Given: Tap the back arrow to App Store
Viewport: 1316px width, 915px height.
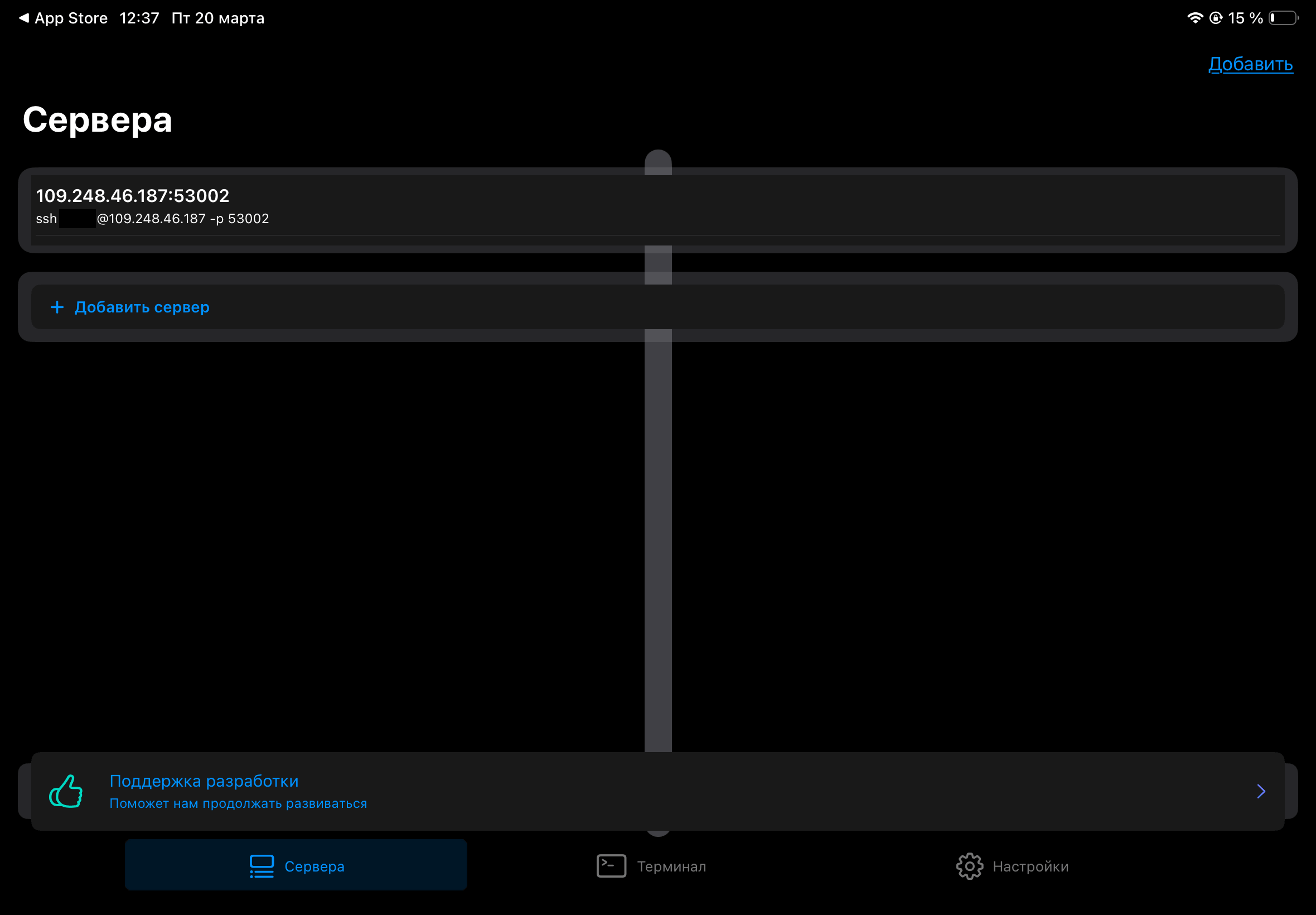Looking at the screenshot, I should point(24,18).
